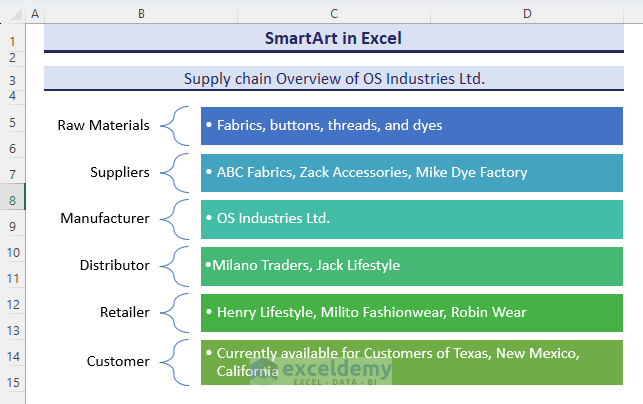Select the brace beside Retailer
This screenshot has width=643, height=404.
174,313
